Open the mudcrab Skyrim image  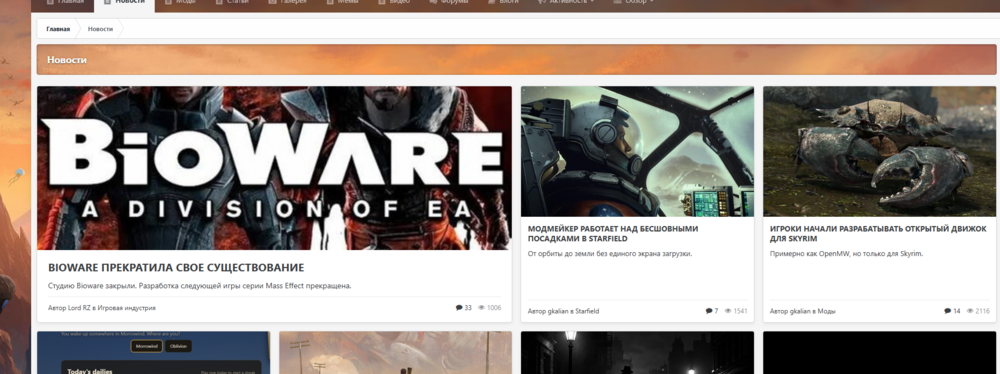pos(879,152)
